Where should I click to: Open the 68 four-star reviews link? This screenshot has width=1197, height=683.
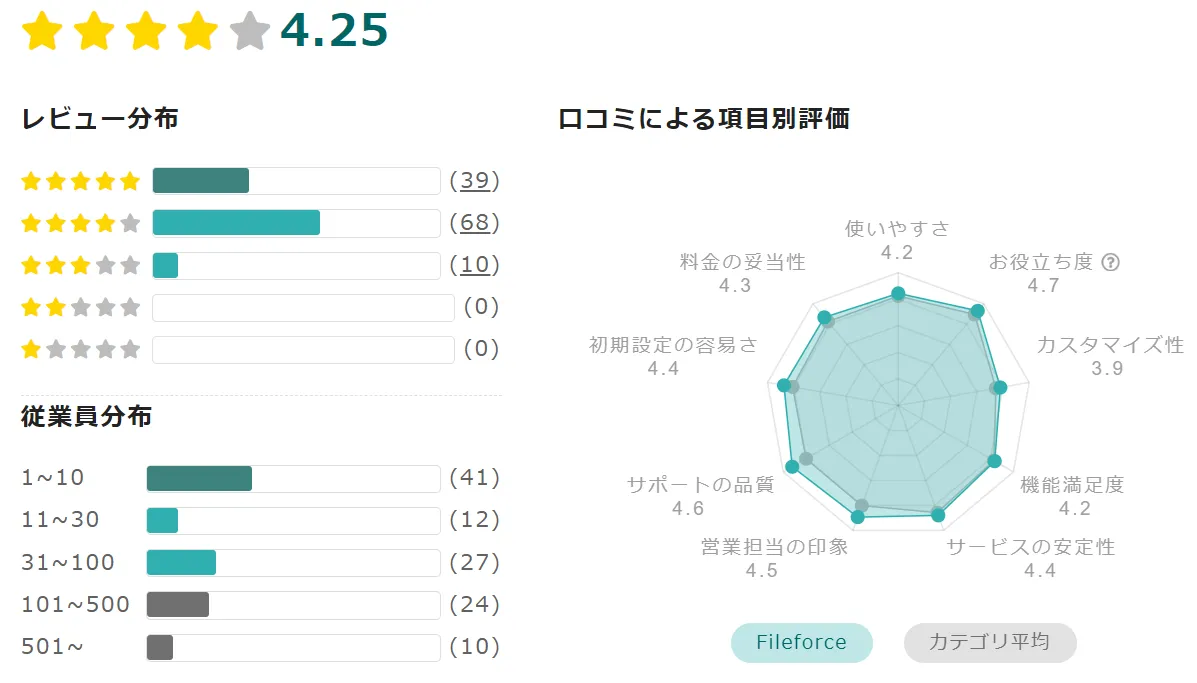(474, 223)
